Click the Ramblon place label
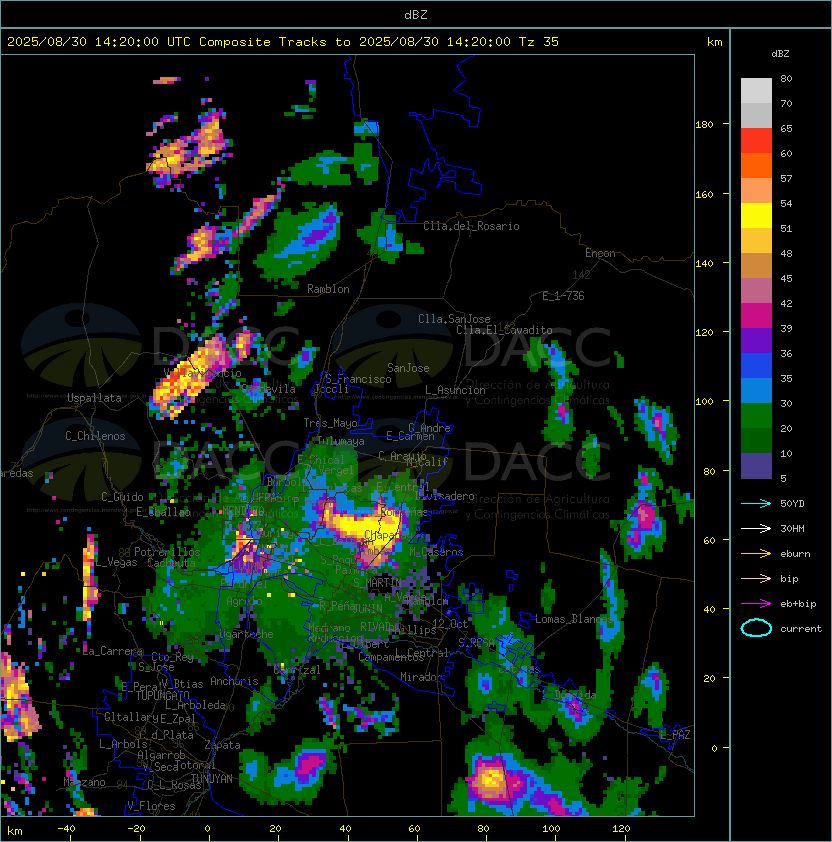 click(x=328, y=289)
